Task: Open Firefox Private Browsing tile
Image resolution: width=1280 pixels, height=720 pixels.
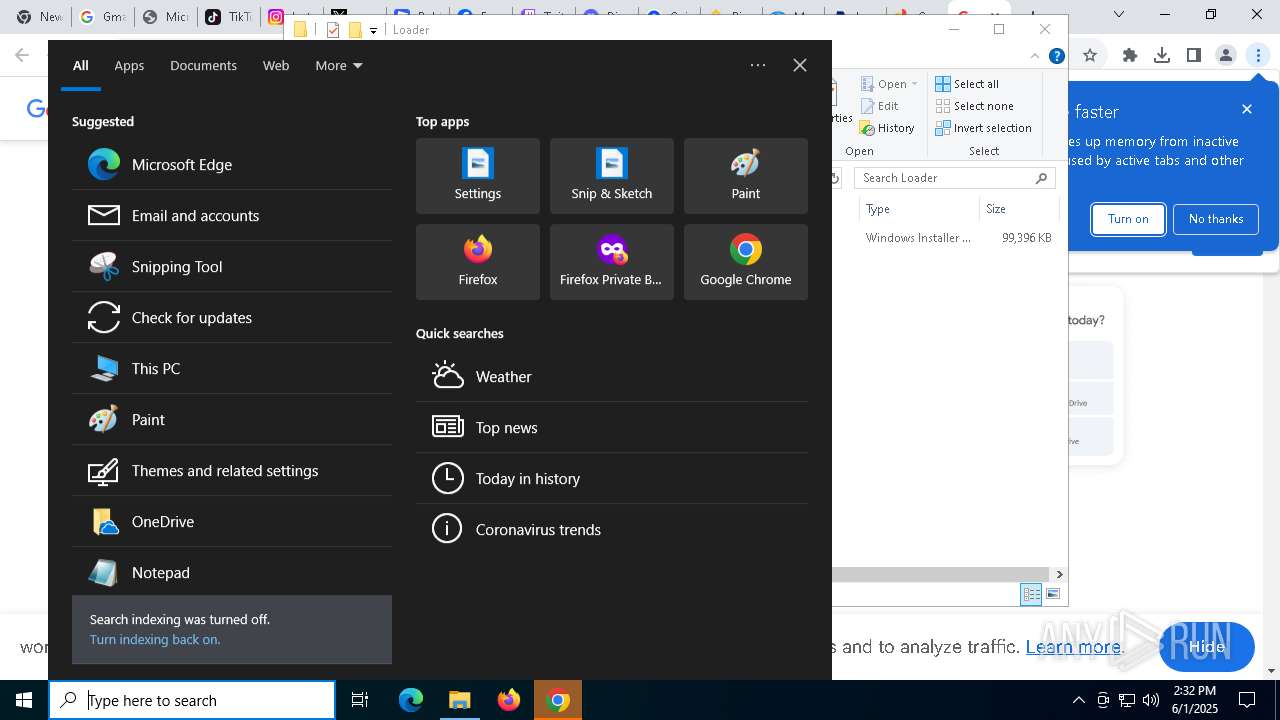Action: point(612,262)
